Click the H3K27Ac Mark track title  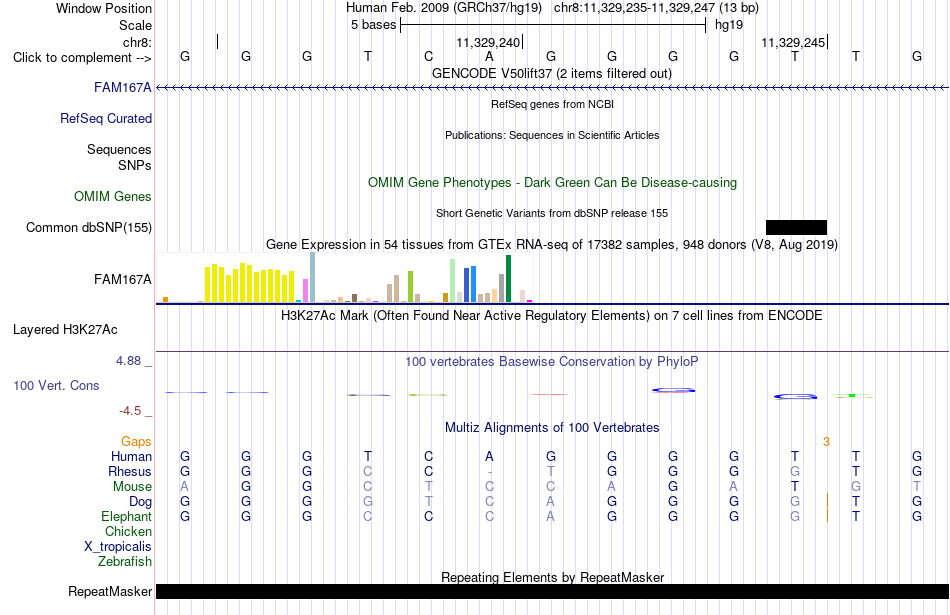pos(552,316)
